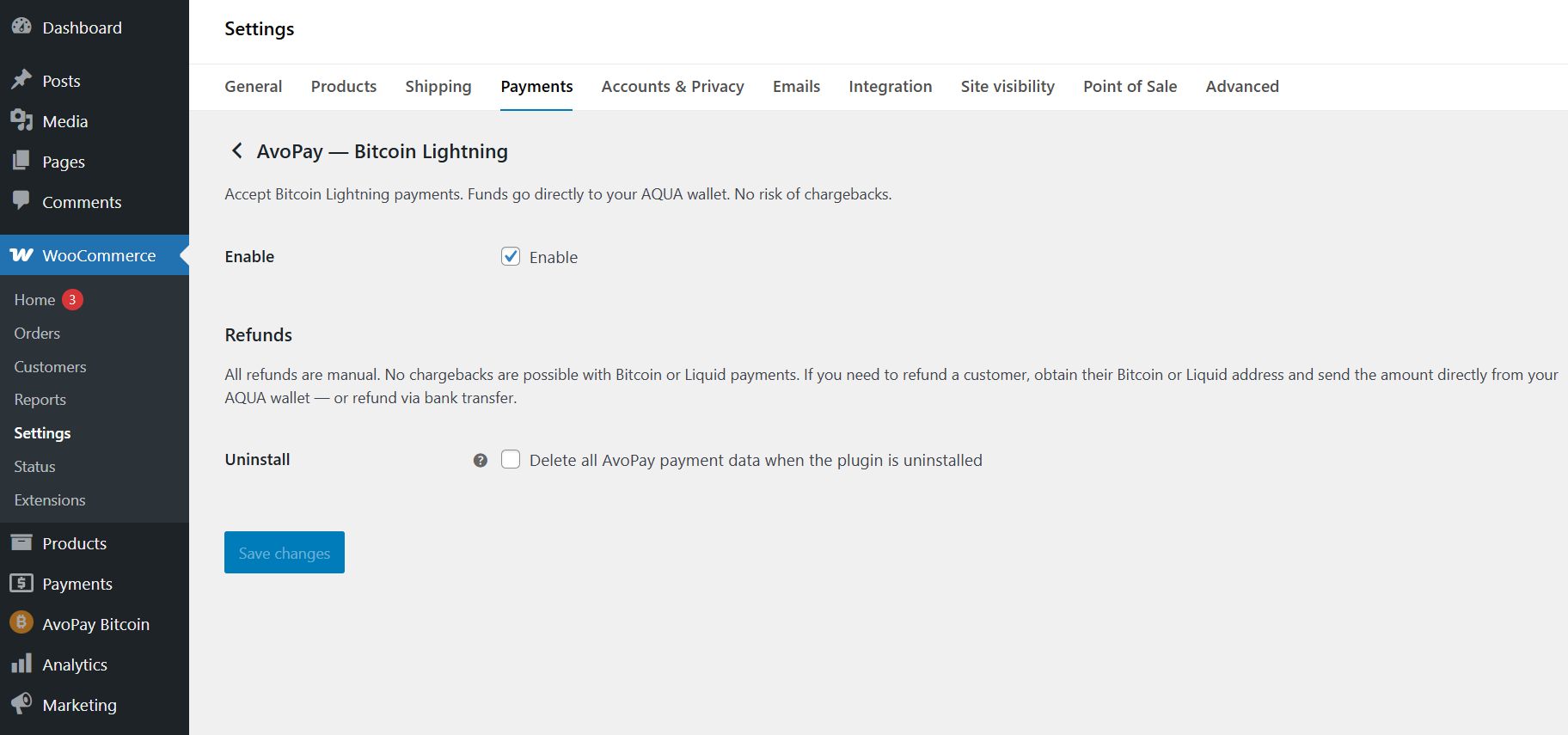Open WooCommerce Home submenu link
Image resolution: width=1568 pixels, height=735 pixels.
pos(34,300)
